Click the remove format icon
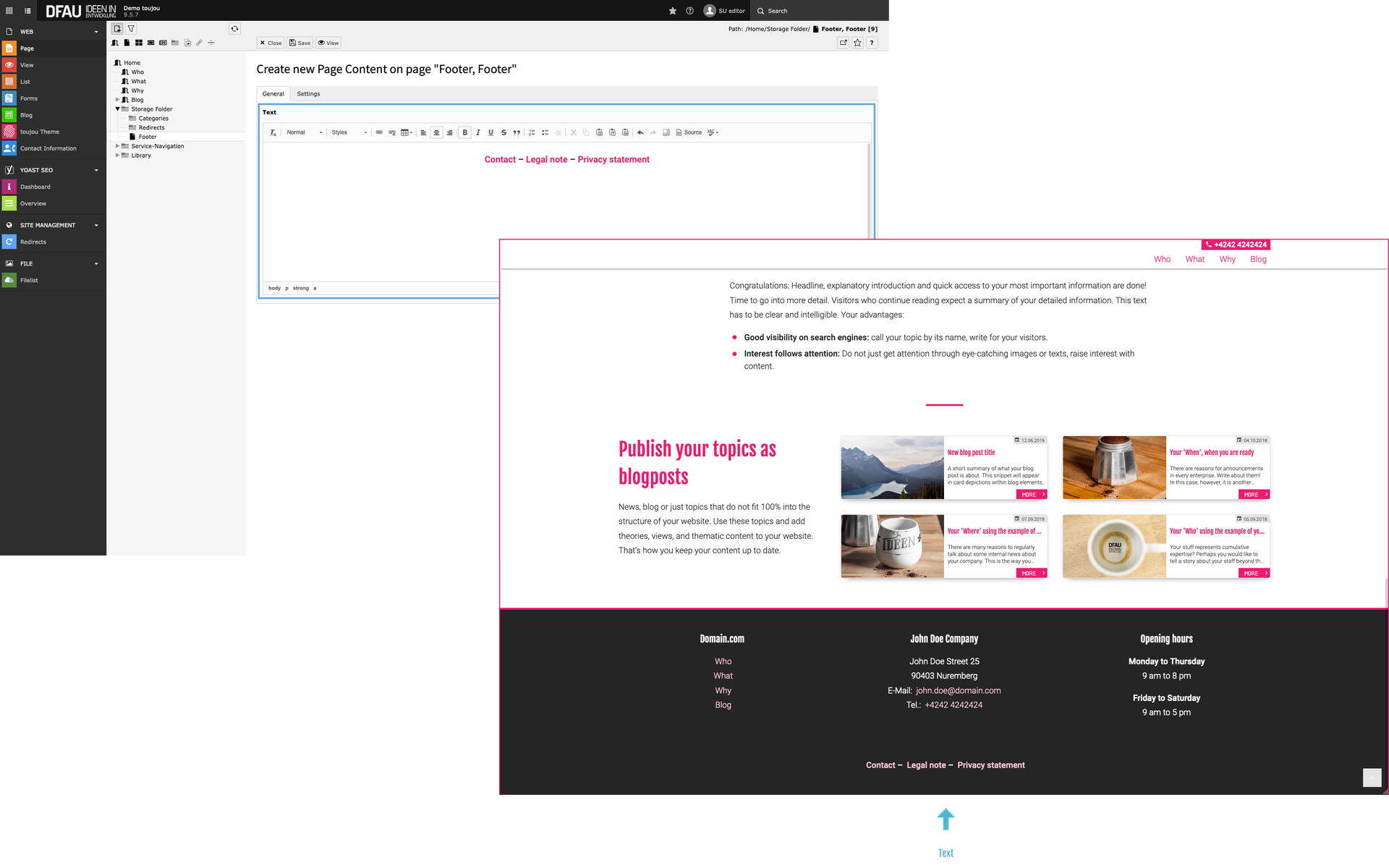The image size is (1389, 868). [273, 132]
